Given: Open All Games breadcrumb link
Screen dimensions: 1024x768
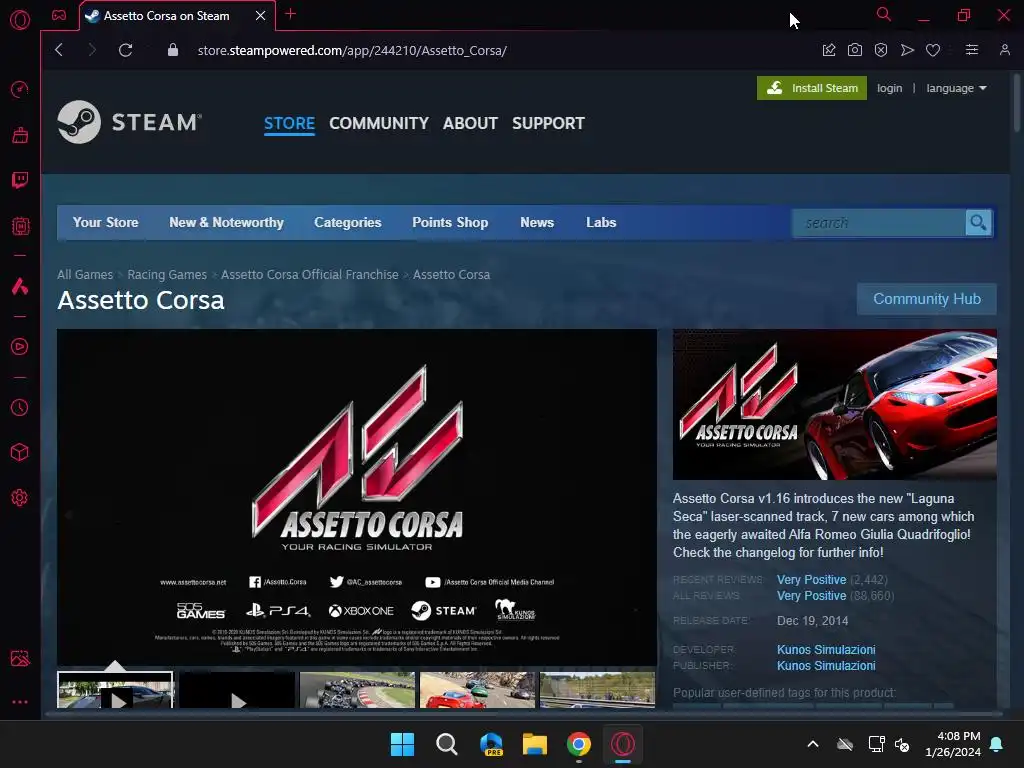Looking at the screenshot, I should (x=85, y=275).
